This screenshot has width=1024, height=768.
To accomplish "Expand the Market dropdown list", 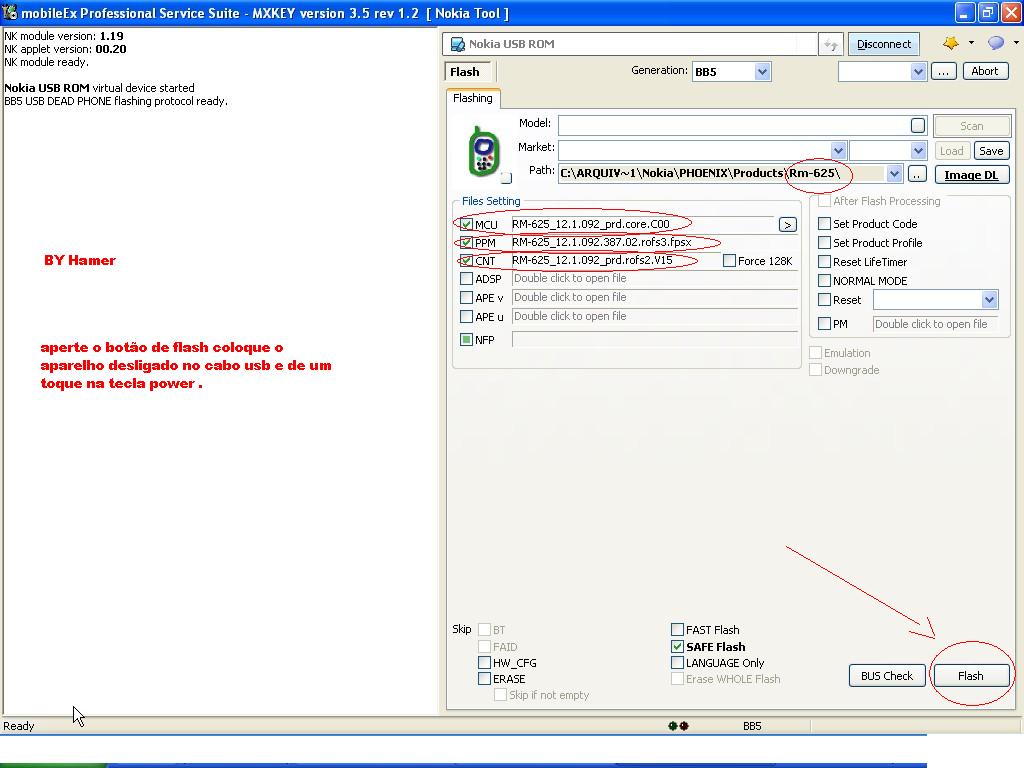I will click(x=838, y=151).
